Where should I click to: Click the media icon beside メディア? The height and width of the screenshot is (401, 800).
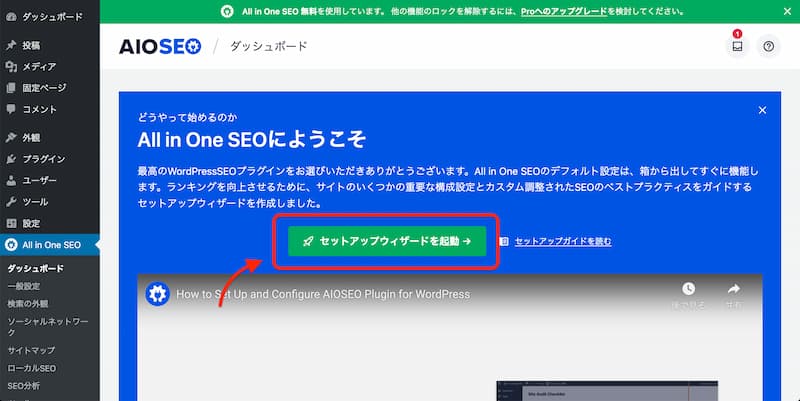(x=11, y=66)
